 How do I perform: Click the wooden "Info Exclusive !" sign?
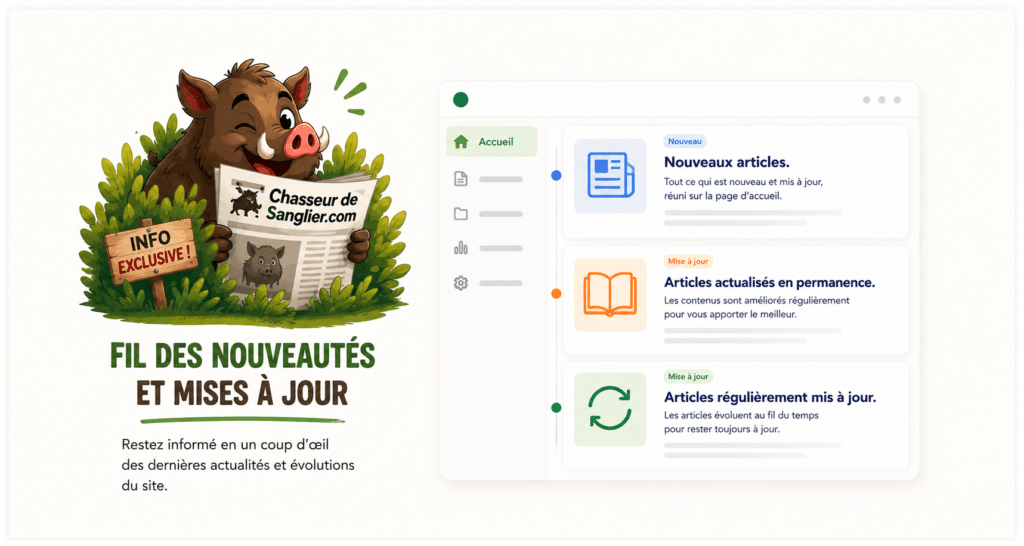coord(152,251)
